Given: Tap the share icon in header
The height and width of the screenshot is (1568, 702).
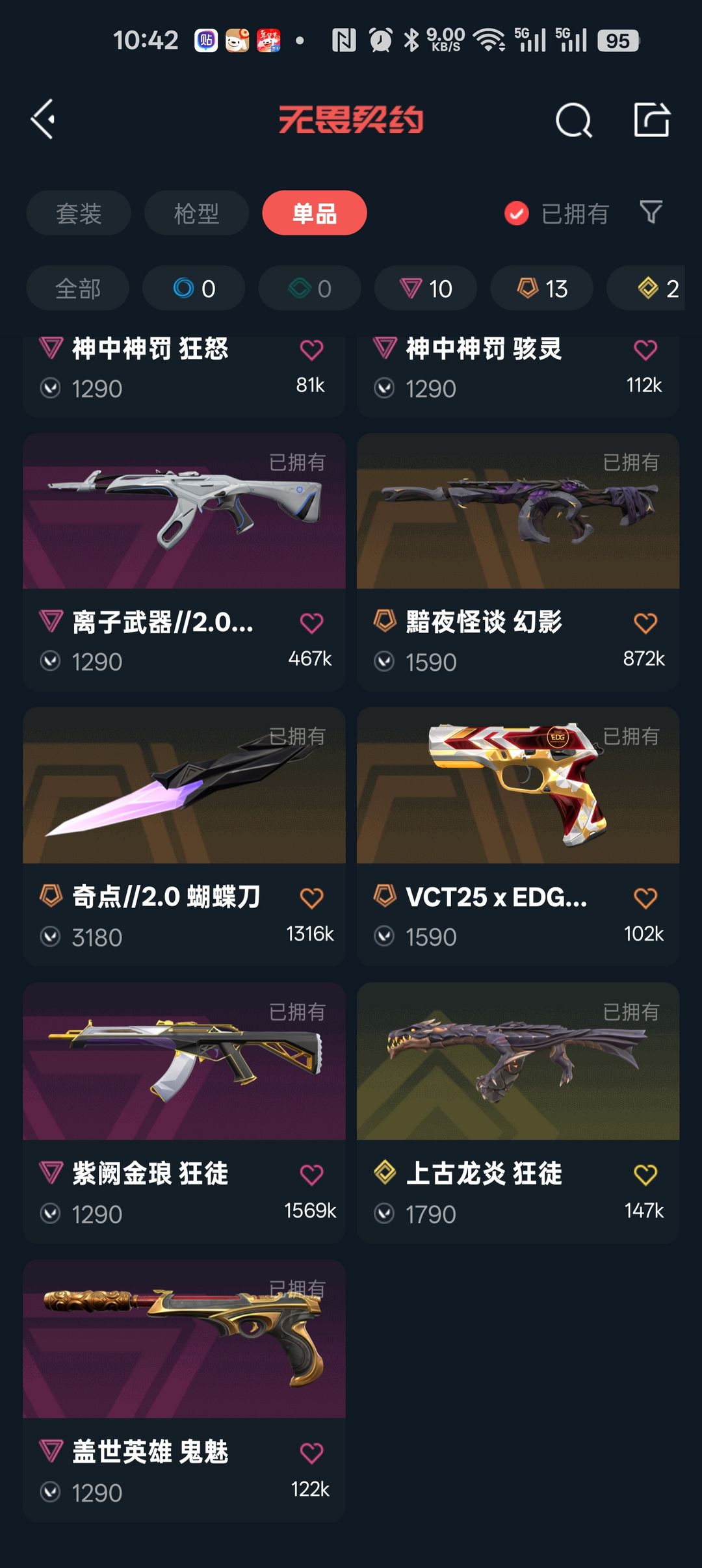Looking at the screenshot, I should (652, 120).
